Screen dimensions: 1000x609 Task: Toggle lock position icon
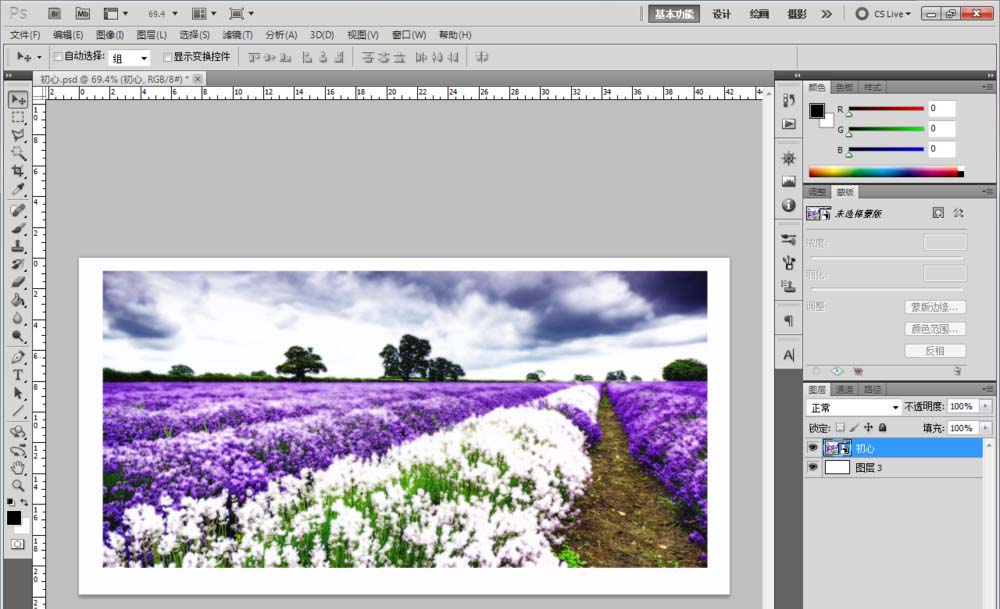[x=868, y=427]
